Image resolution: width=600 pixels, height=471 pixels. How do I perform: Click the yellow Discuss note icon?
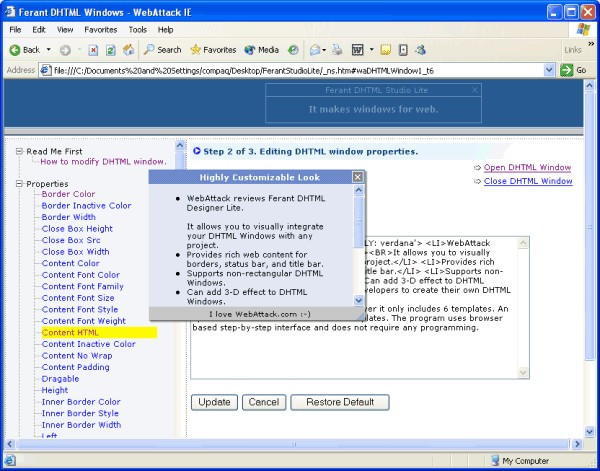coord(386,50)
